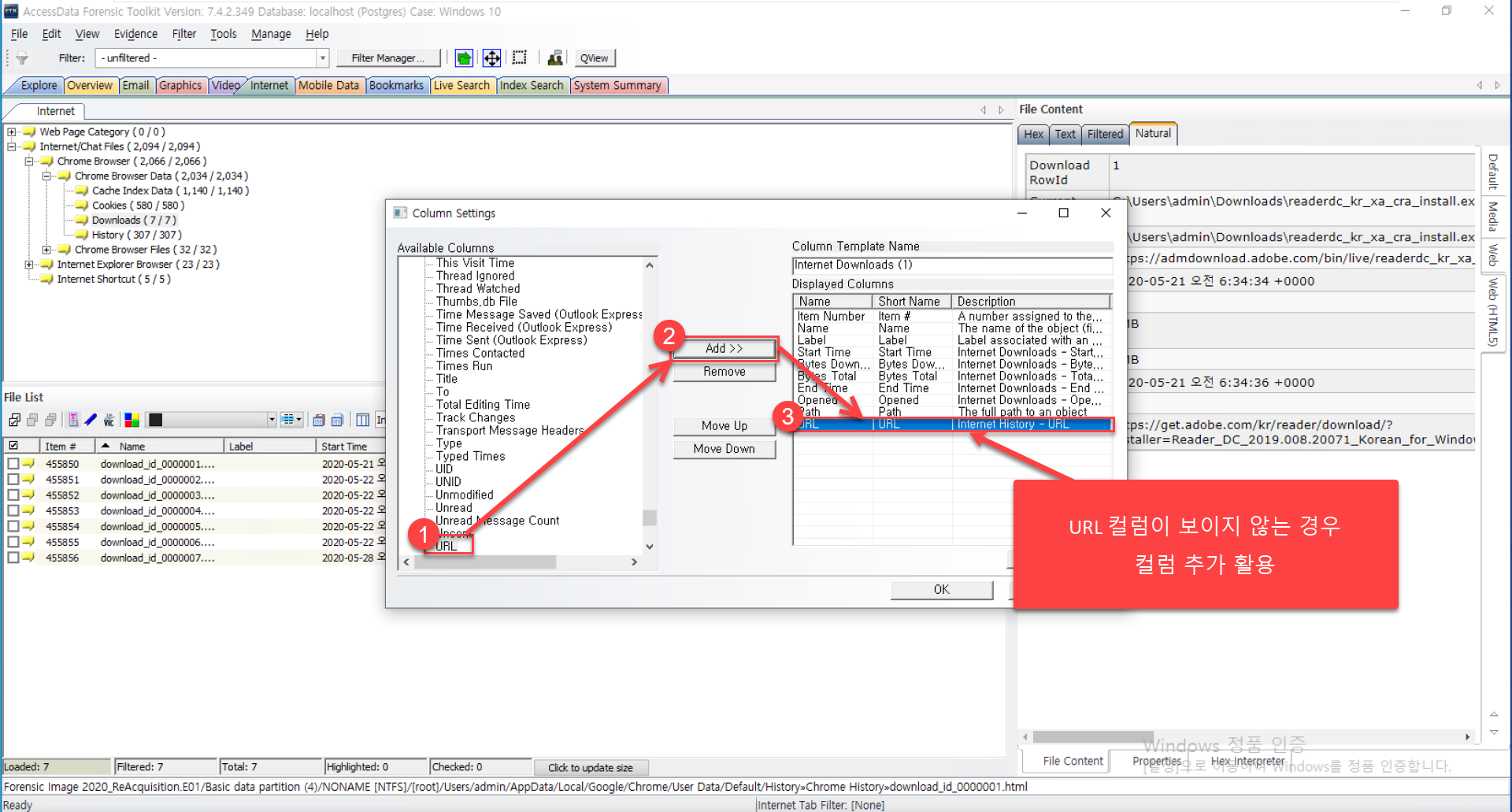Check the box for item 455853
The width and height of the screenshot is (1512, 812).
pos(13,510)
